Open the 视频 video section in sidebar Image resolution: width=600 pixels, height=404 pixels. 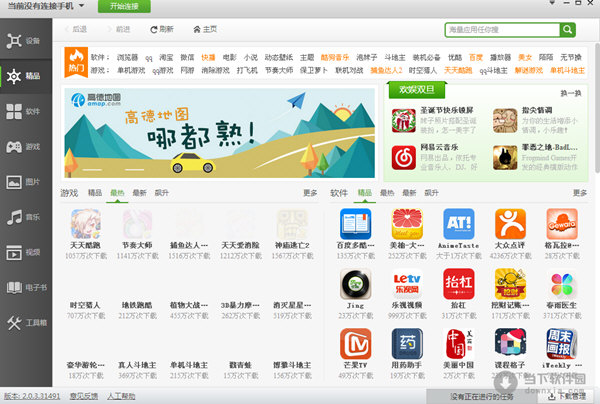[x=26, y=252]
